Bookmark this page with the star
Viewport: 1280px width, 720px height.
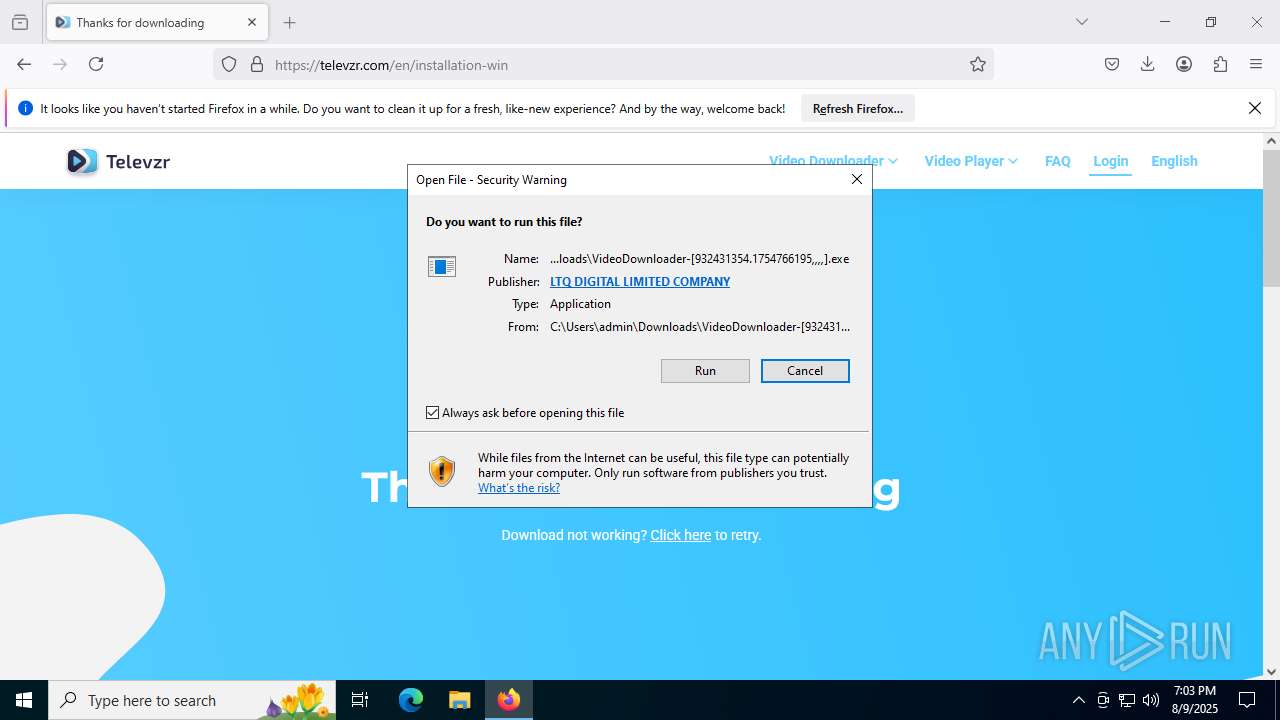[978, 64]
